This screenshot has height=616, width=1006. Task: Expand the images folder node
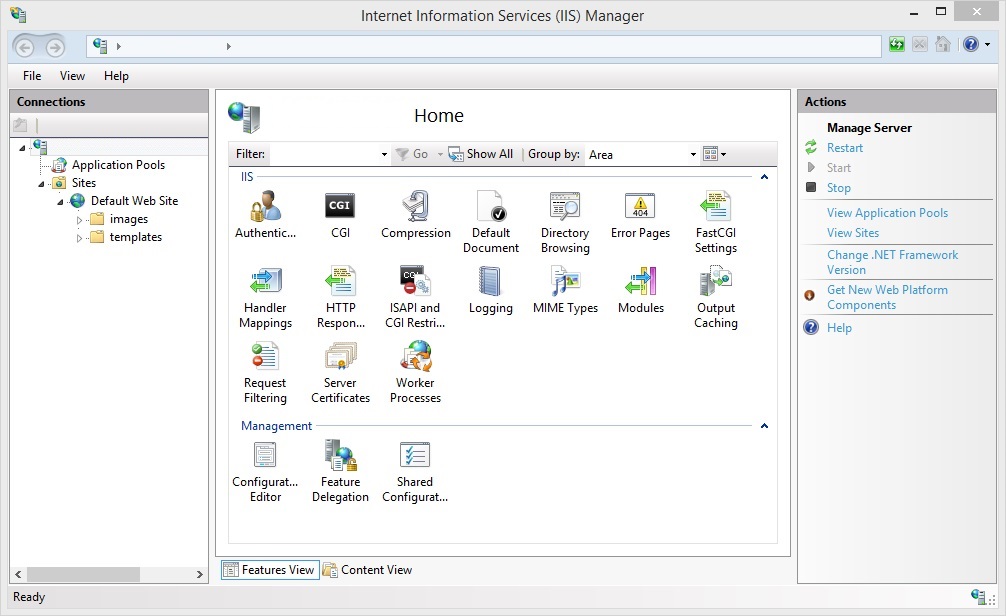[x=79, y=220]
